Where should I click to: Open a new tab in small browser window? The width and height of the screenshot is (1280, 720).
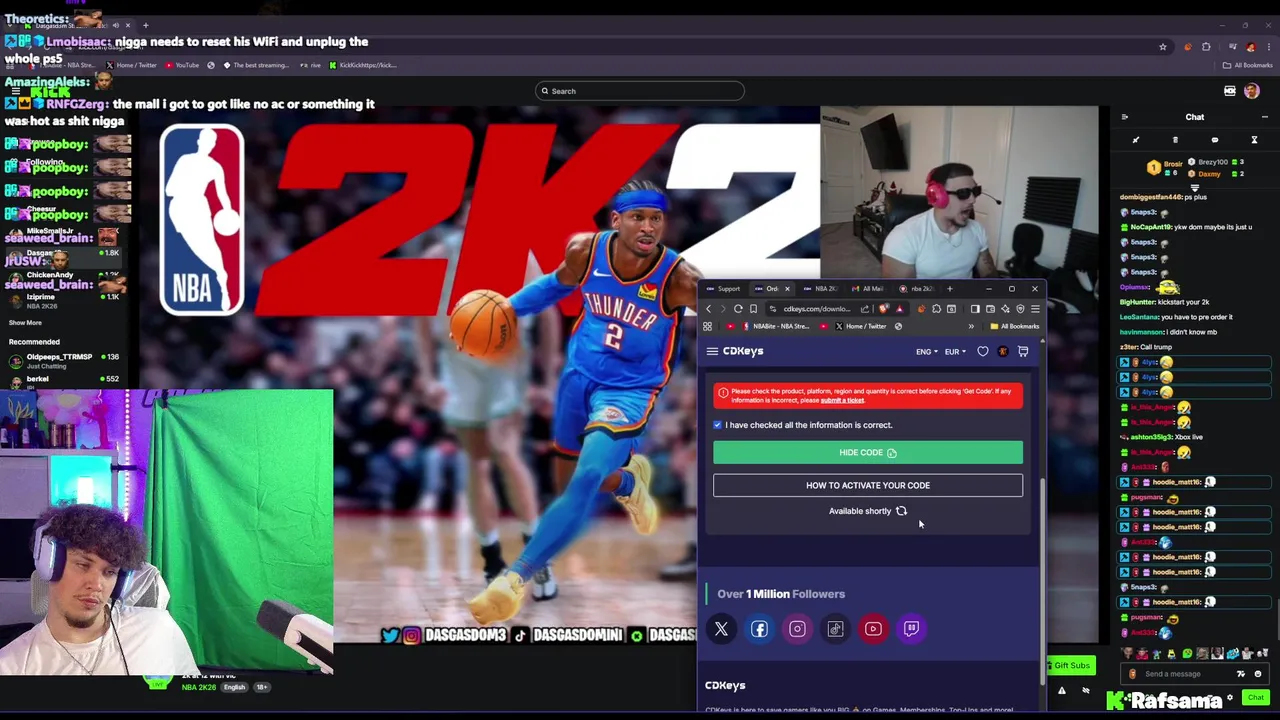coord(950,289)
